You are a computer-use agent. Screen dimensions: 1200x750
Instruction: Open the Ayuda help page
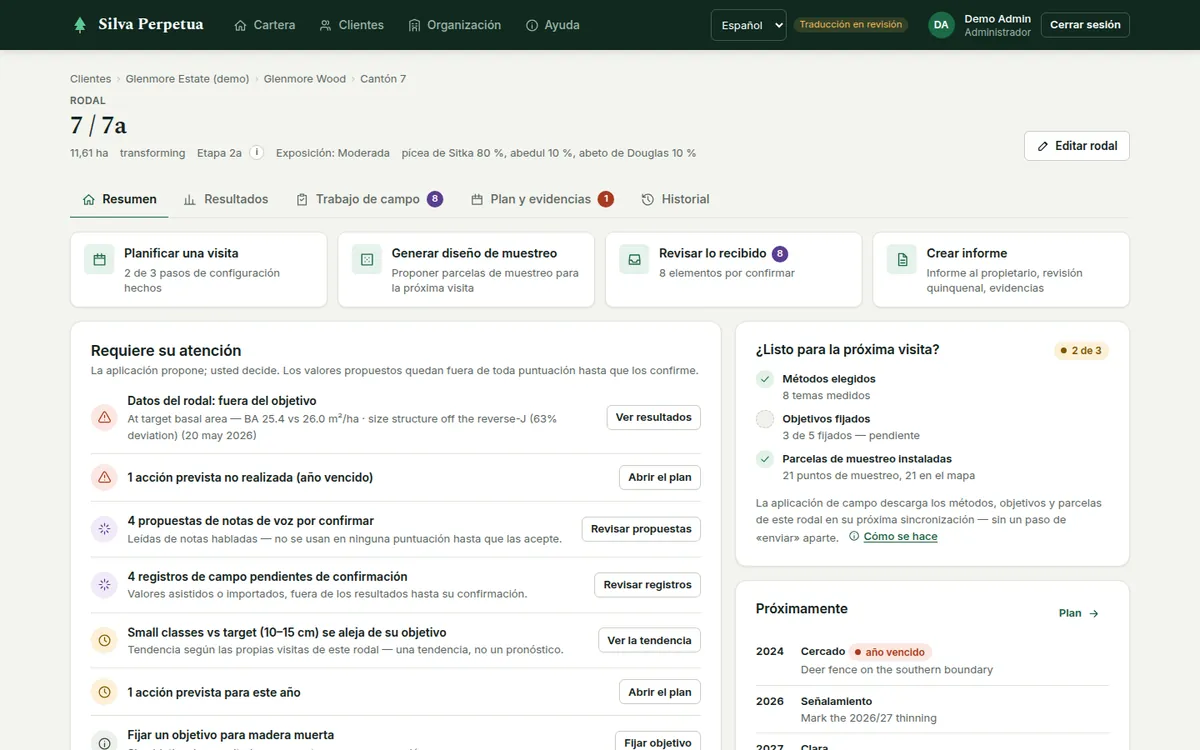click(552, 25)
